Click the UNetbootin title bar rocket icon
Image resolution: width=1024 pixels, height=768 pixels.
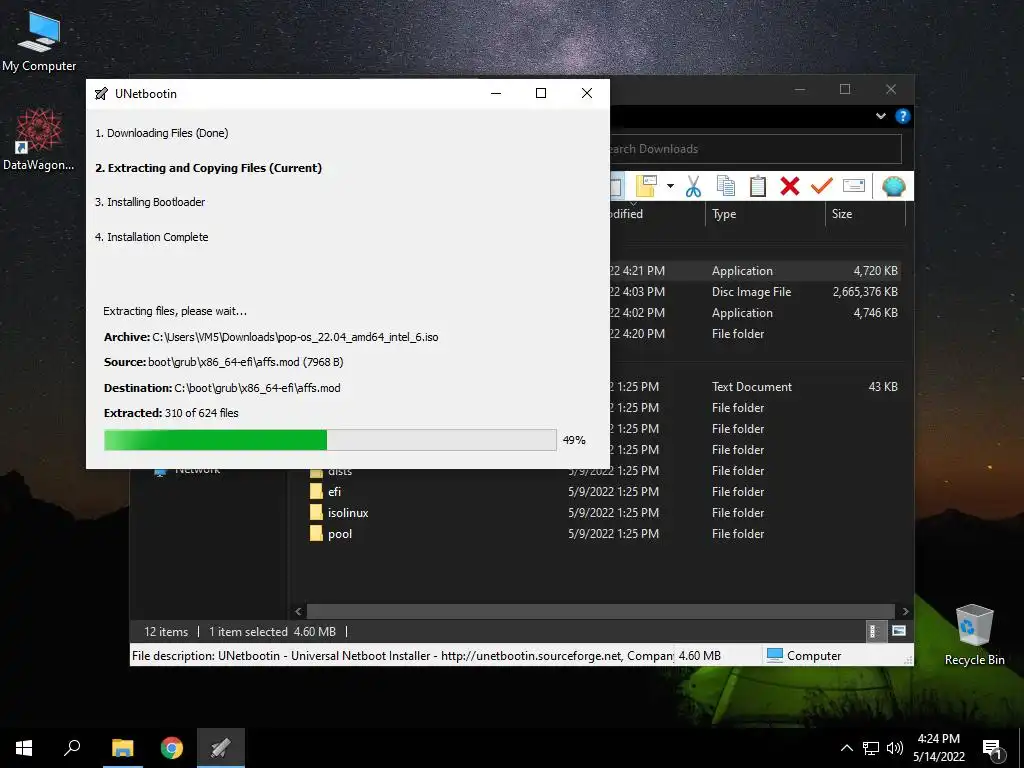coord(101,93)
